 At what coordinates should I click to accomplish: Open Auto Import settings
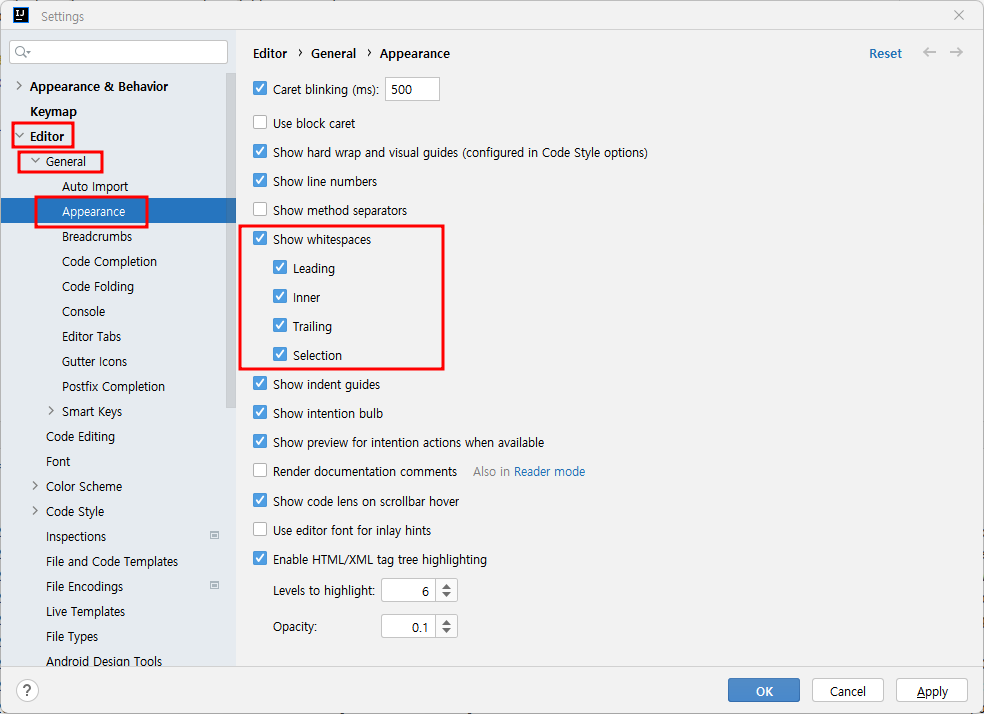click(x=95, y=186)
